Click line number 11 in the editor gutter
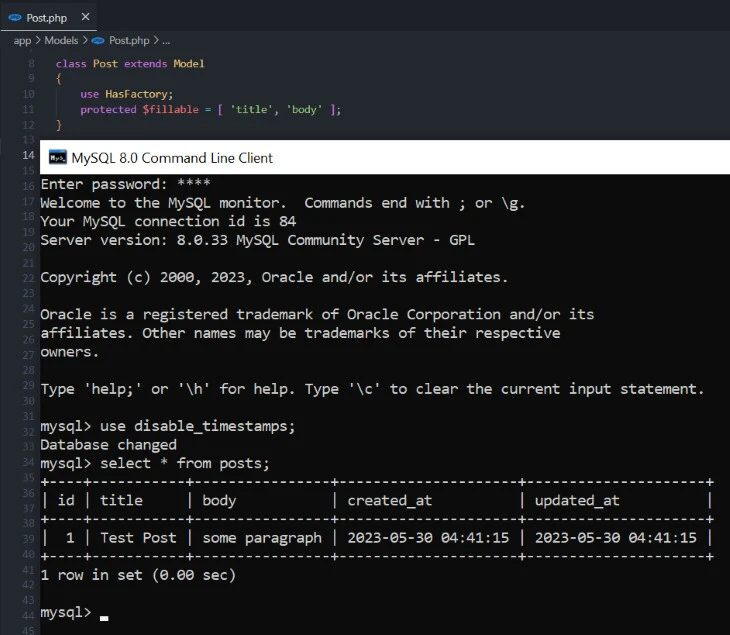730x635 pixels. (29, 109)
